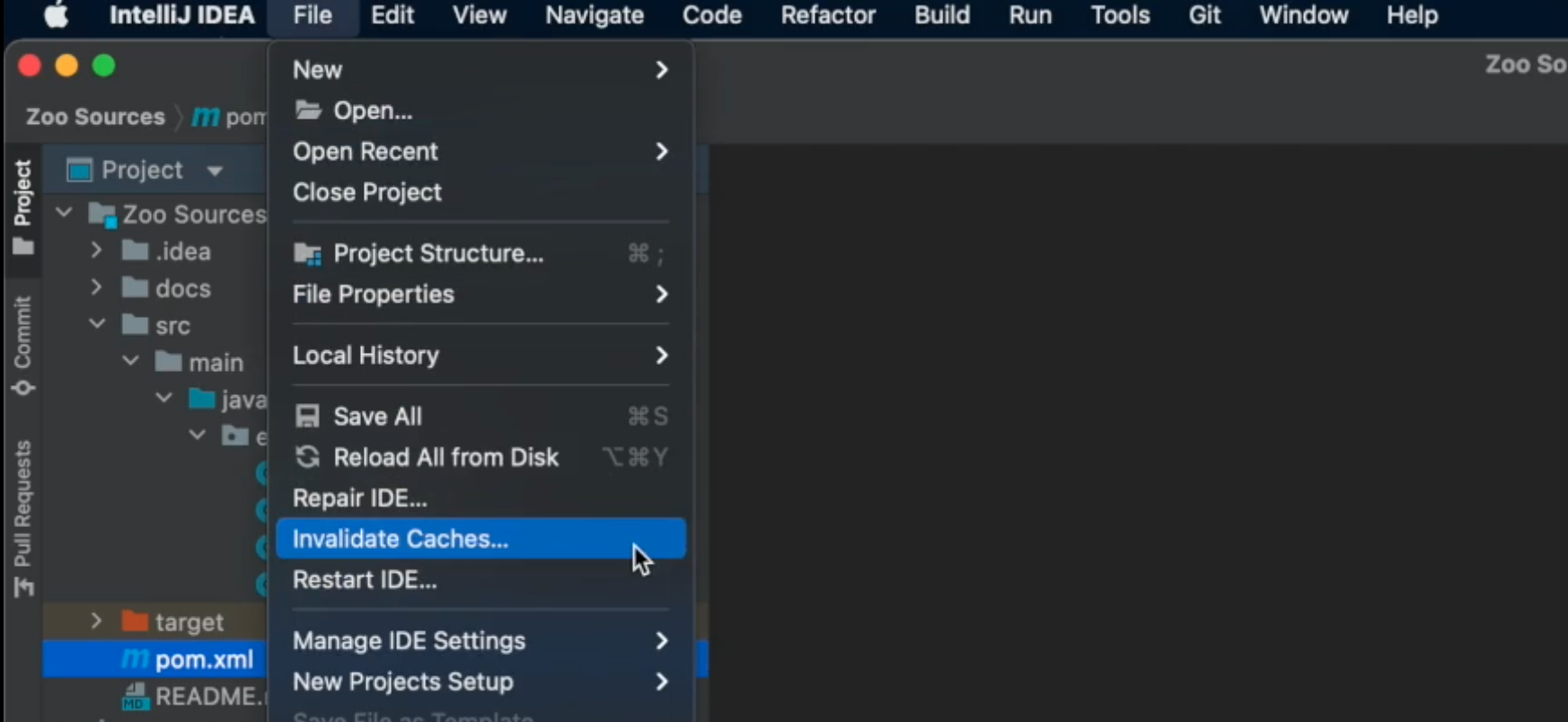
Task: Open the Pull Requests tool window
Action: pyautogui.click(x=23, y=518)
